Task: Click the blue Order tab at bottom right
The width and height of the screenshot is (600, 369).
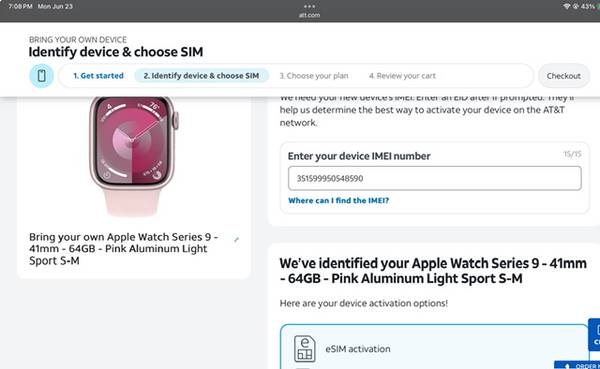Action: (577, 365)
